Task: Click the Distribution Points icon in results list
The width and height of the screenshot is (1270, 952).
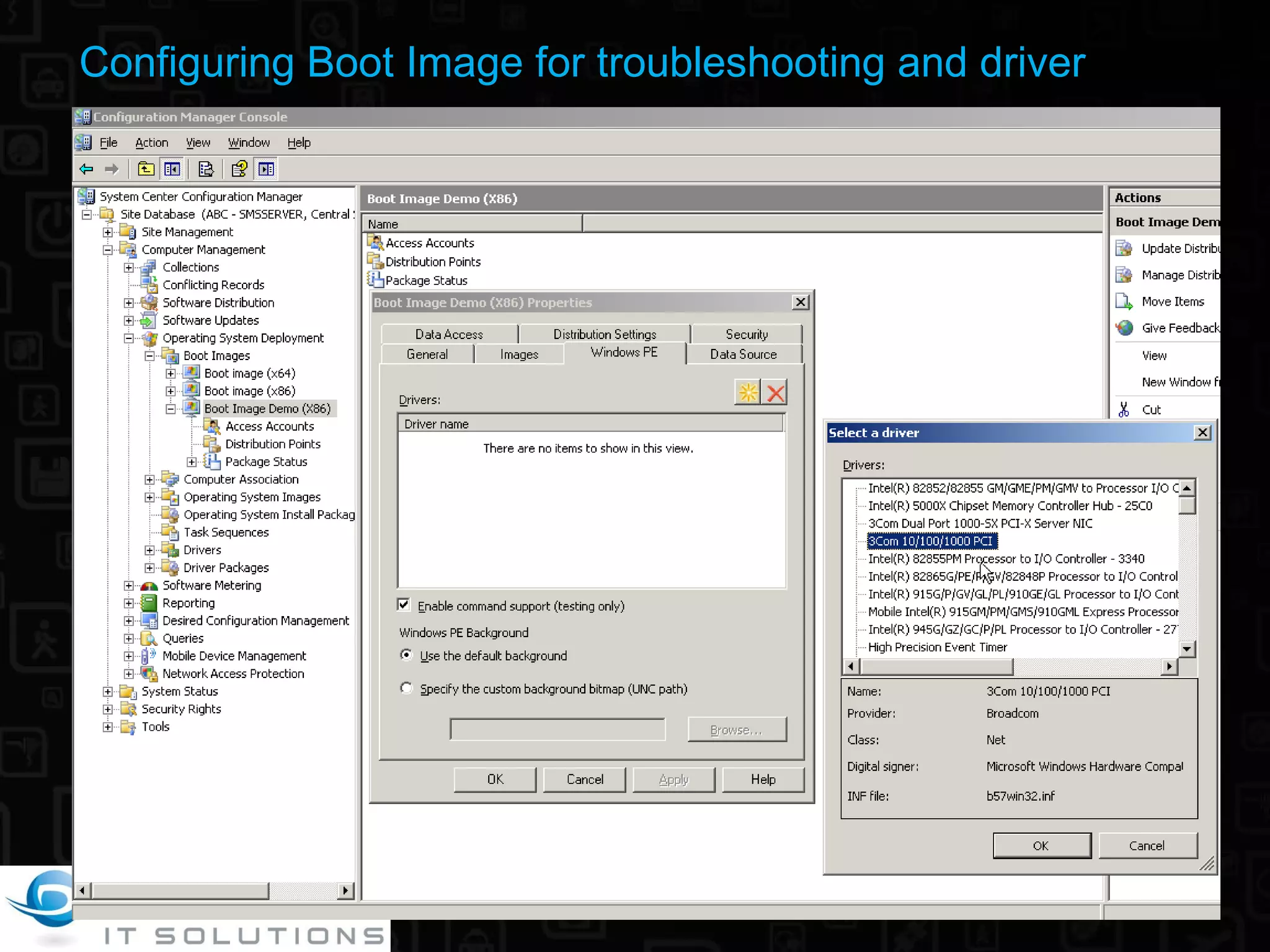Action: coord(376,261)
